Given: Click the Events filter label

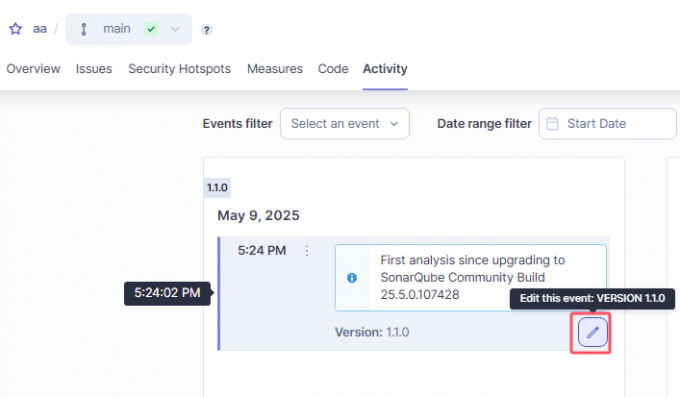Looking at the screenshot, I should [238, 124].
